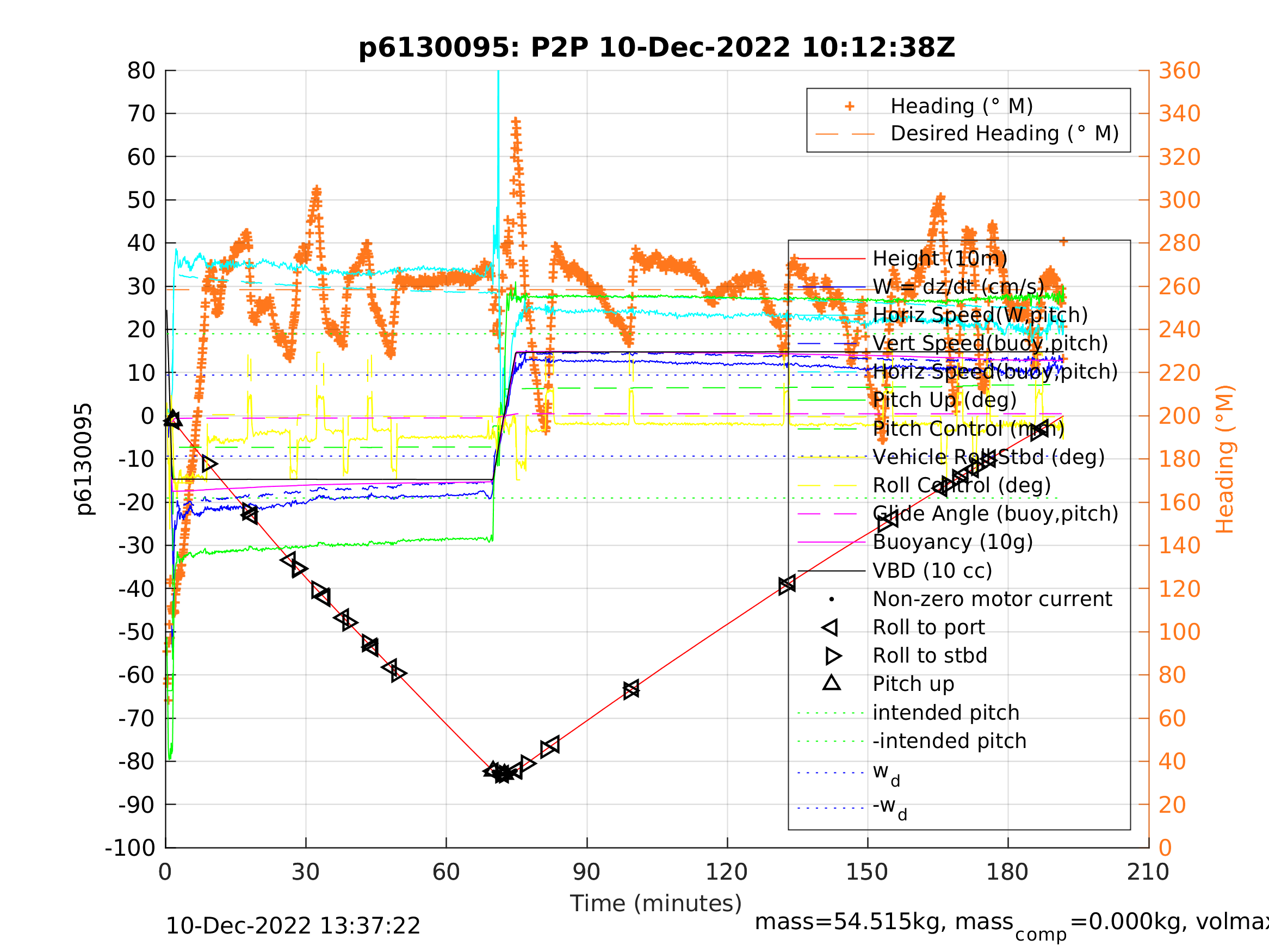This screenshot has height=952, width=1269.
Task: Click the Pitch Control (mm) legend label
Action: (x=968, y=429)
